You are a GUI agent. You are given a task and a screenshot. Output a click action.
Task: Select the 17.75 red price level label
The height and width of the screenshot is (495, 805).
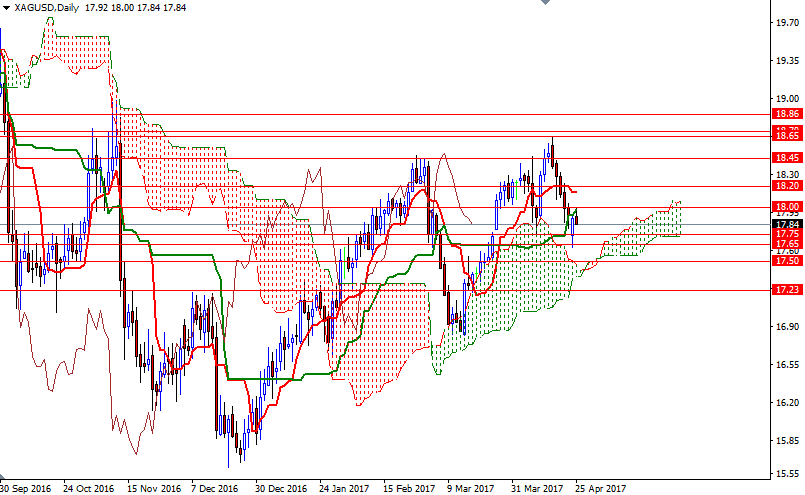[x=787, y=234]
